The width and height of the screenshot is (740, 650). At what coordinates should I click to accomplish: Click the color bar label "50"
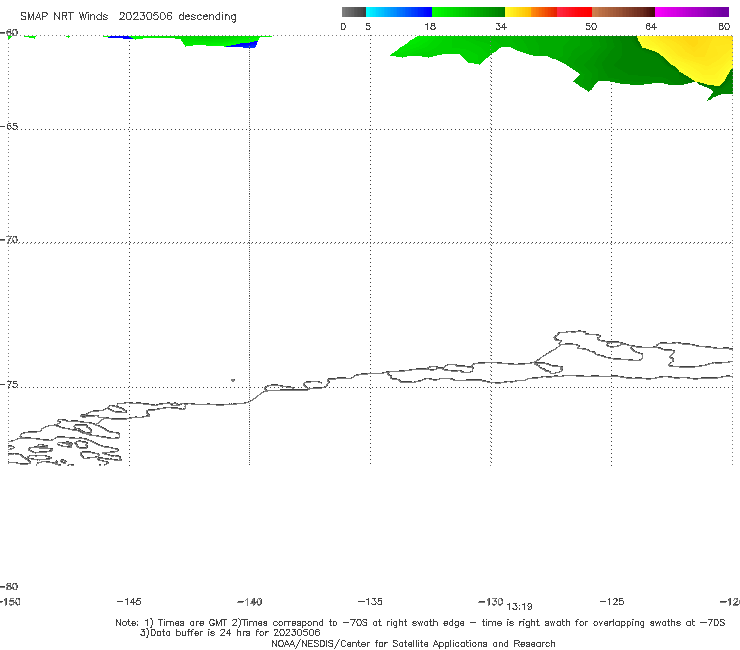[x=591, y=27]
